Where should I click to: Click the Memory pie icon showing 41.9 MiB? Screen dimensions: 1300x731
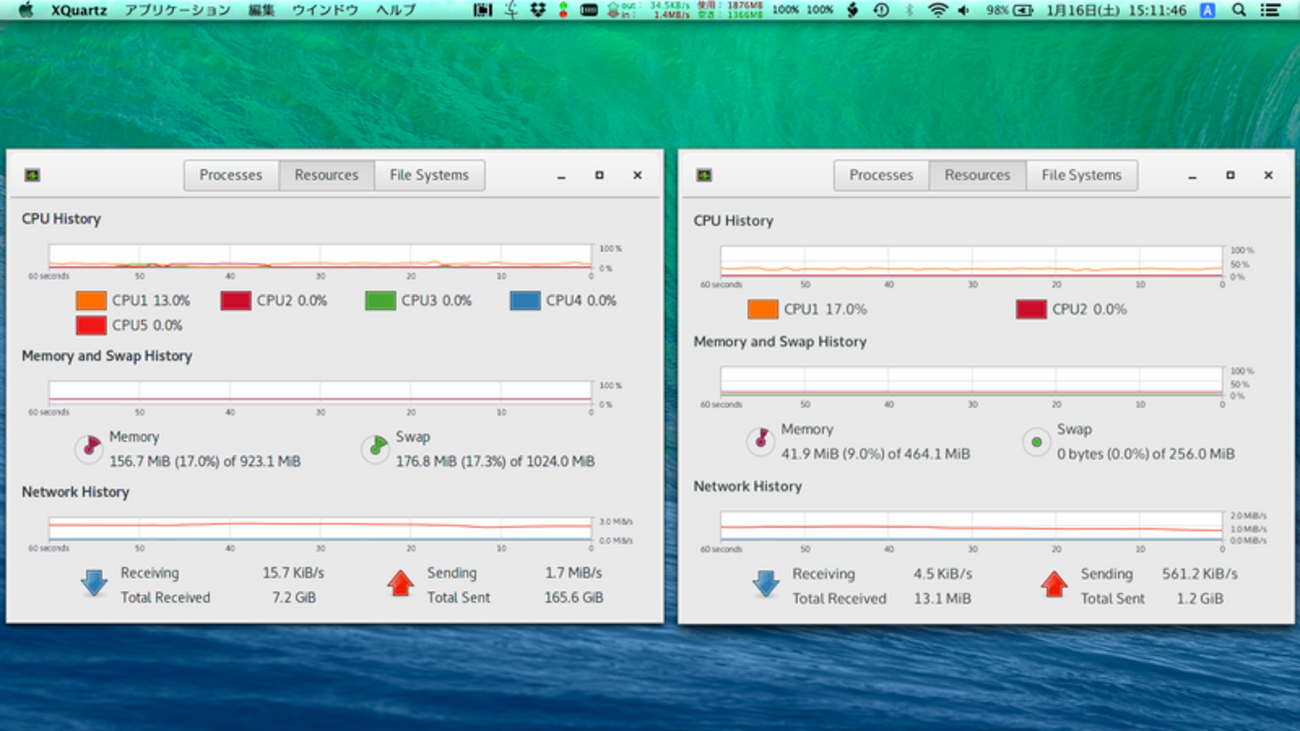(x=761, y=441)
